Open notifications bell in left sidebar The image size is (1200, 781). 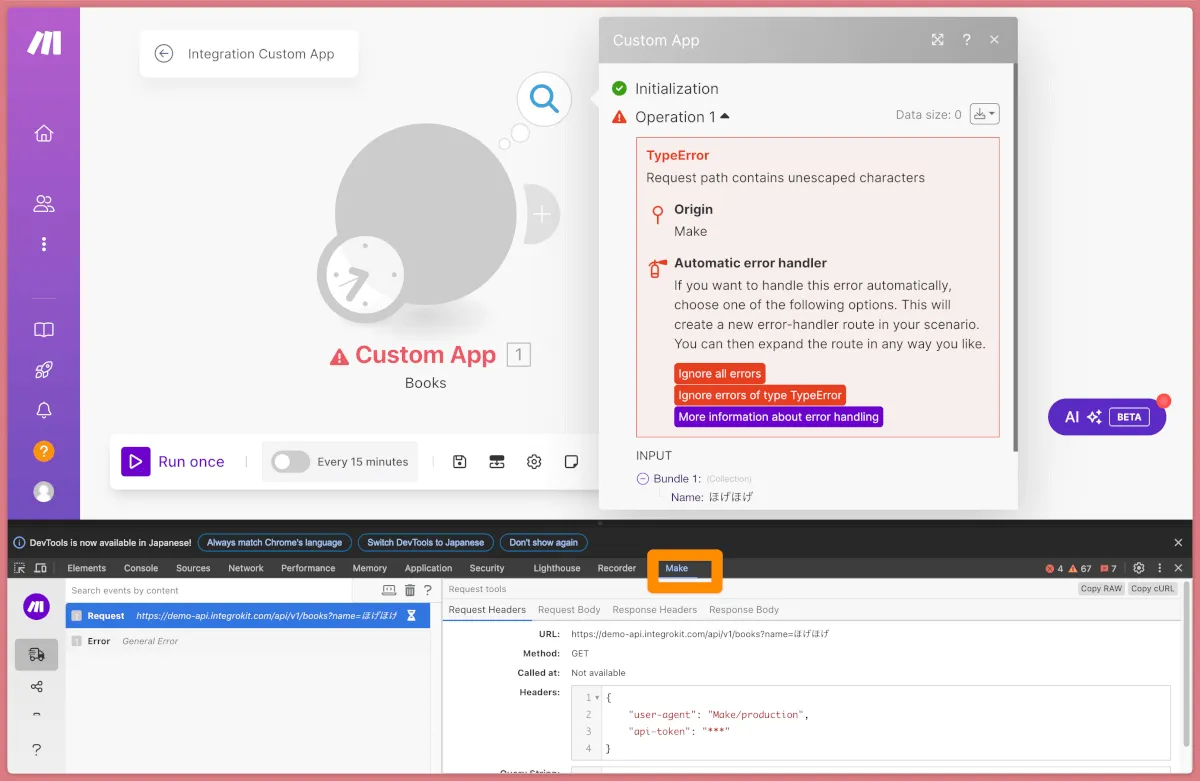[43, 410]
